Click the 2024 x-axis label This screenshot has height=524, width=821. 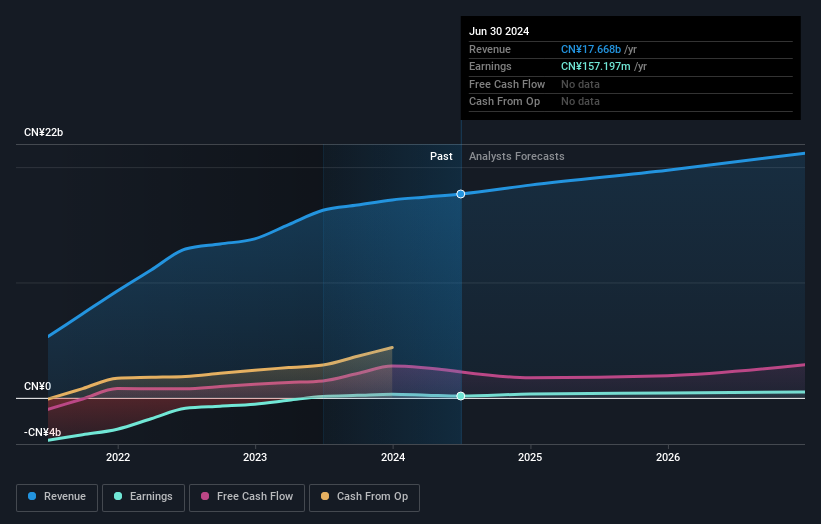(393, 458)
